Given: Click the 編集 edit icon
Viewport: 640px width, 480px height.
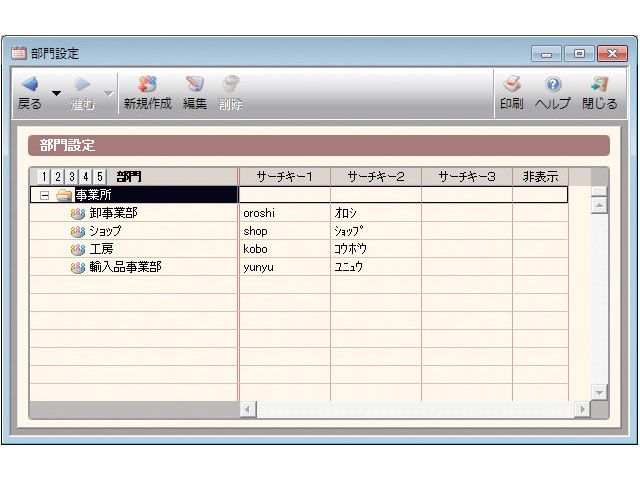Looking at the screenshot, I should click(195, 86).
